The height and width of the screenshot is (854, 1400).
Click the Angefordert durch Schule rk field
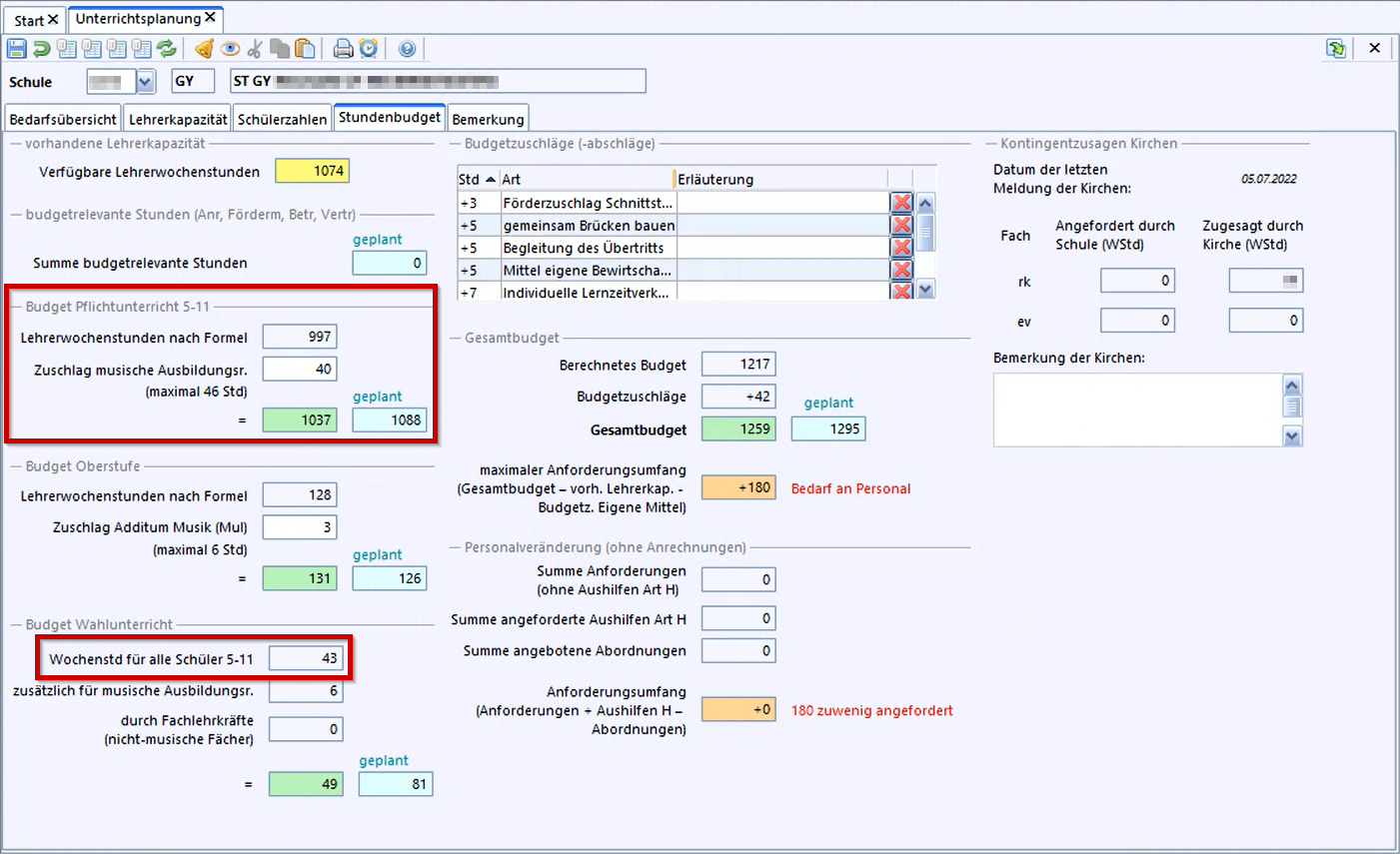point(1137,281)
